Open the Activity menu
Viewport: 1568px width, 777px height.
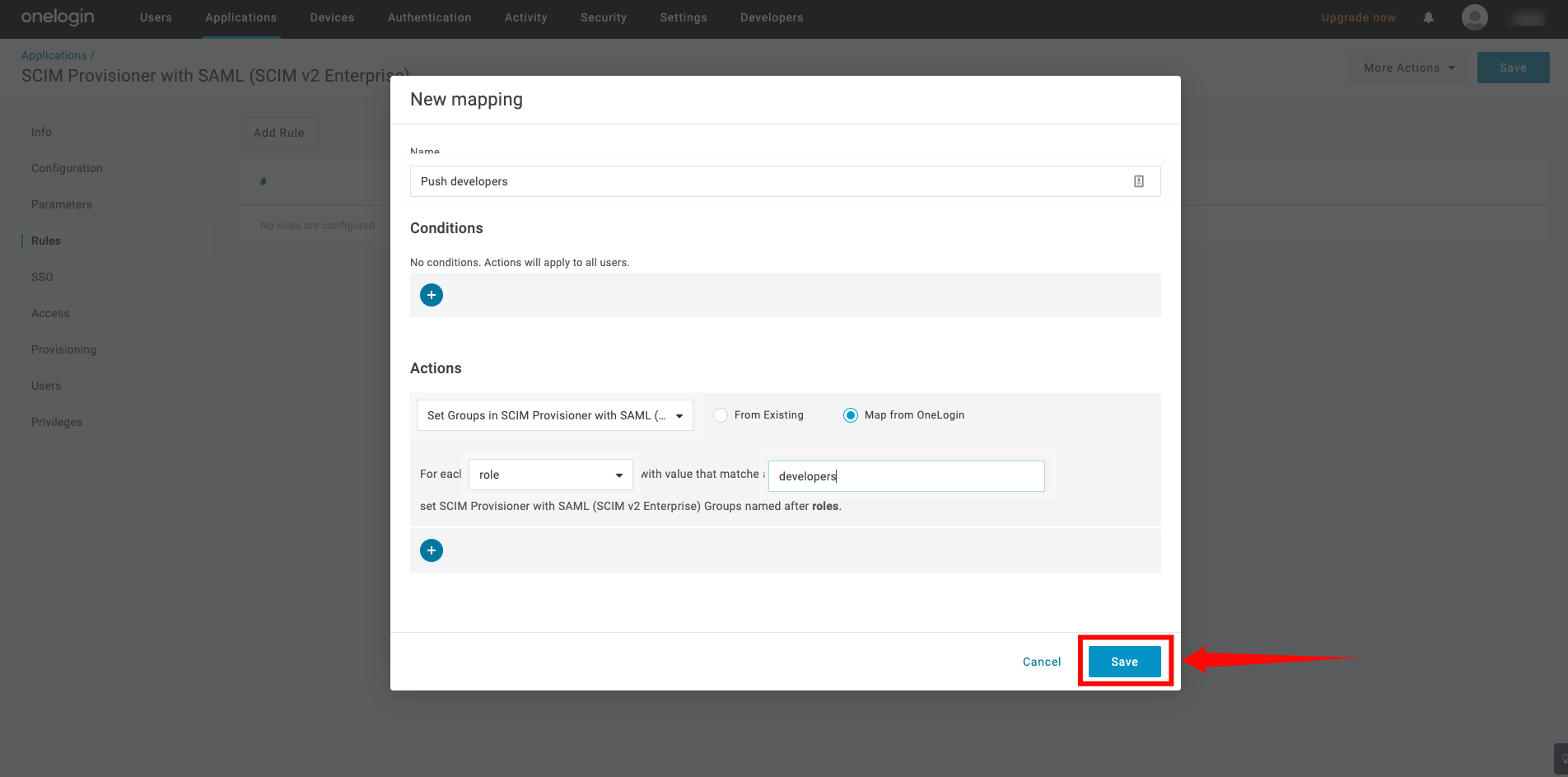(x=526, y=17)
